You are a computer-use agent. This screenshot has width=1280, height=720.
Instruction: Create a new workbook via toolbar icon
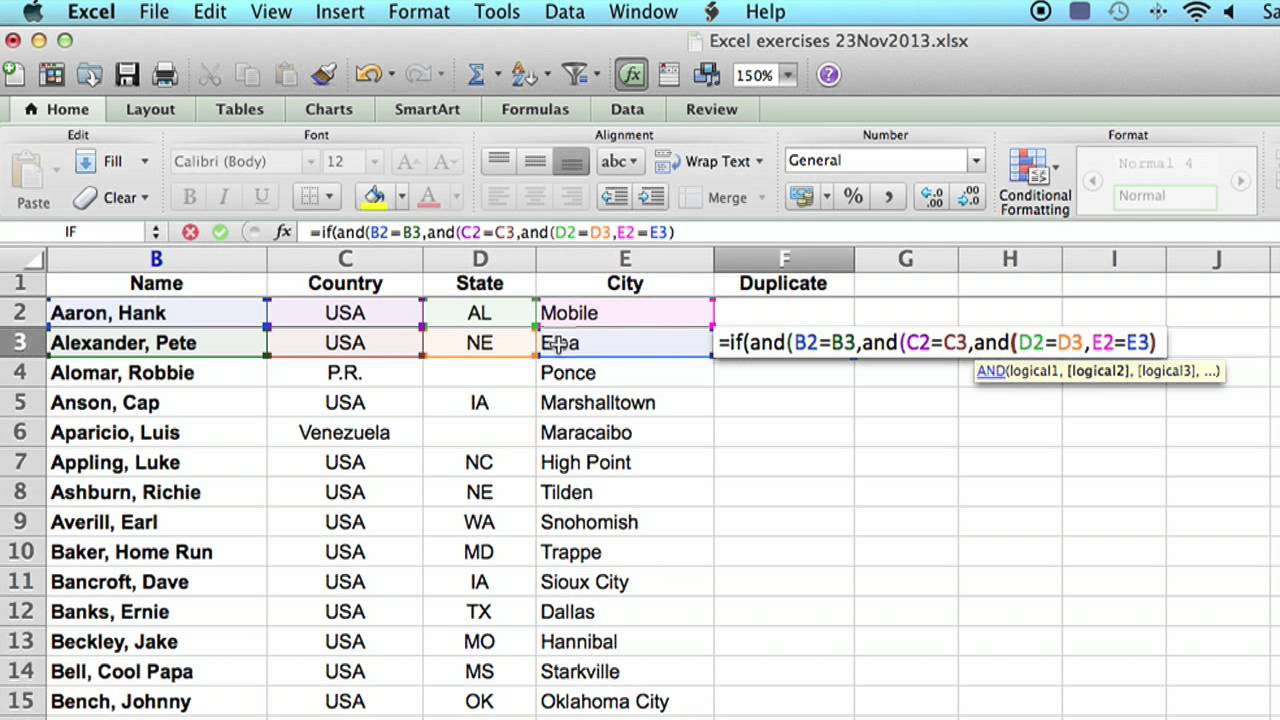[x=14, y=74]
